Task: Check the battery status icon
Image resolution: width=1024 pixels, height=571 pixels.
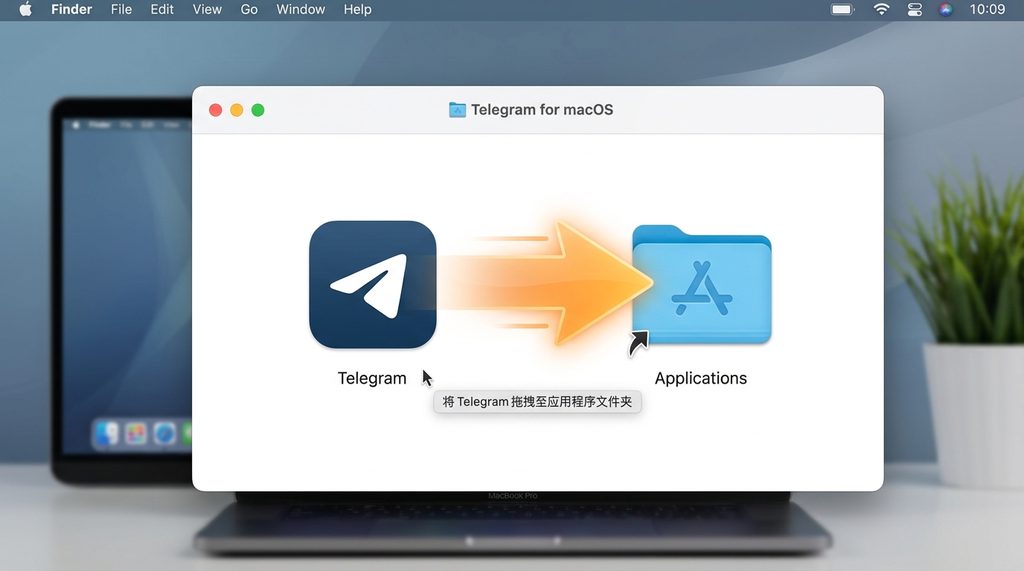Action: [842, 9]
